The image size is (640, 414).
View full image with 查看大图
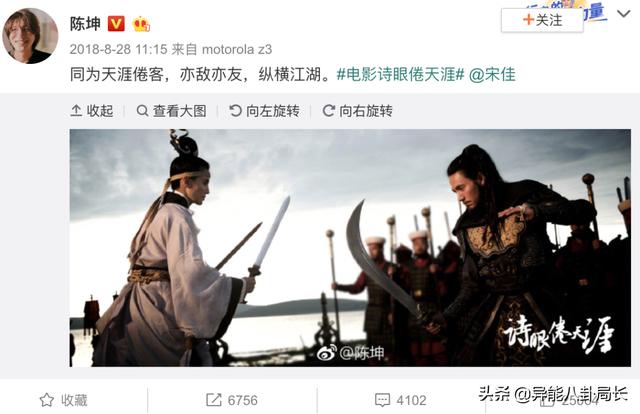[171, 111]
